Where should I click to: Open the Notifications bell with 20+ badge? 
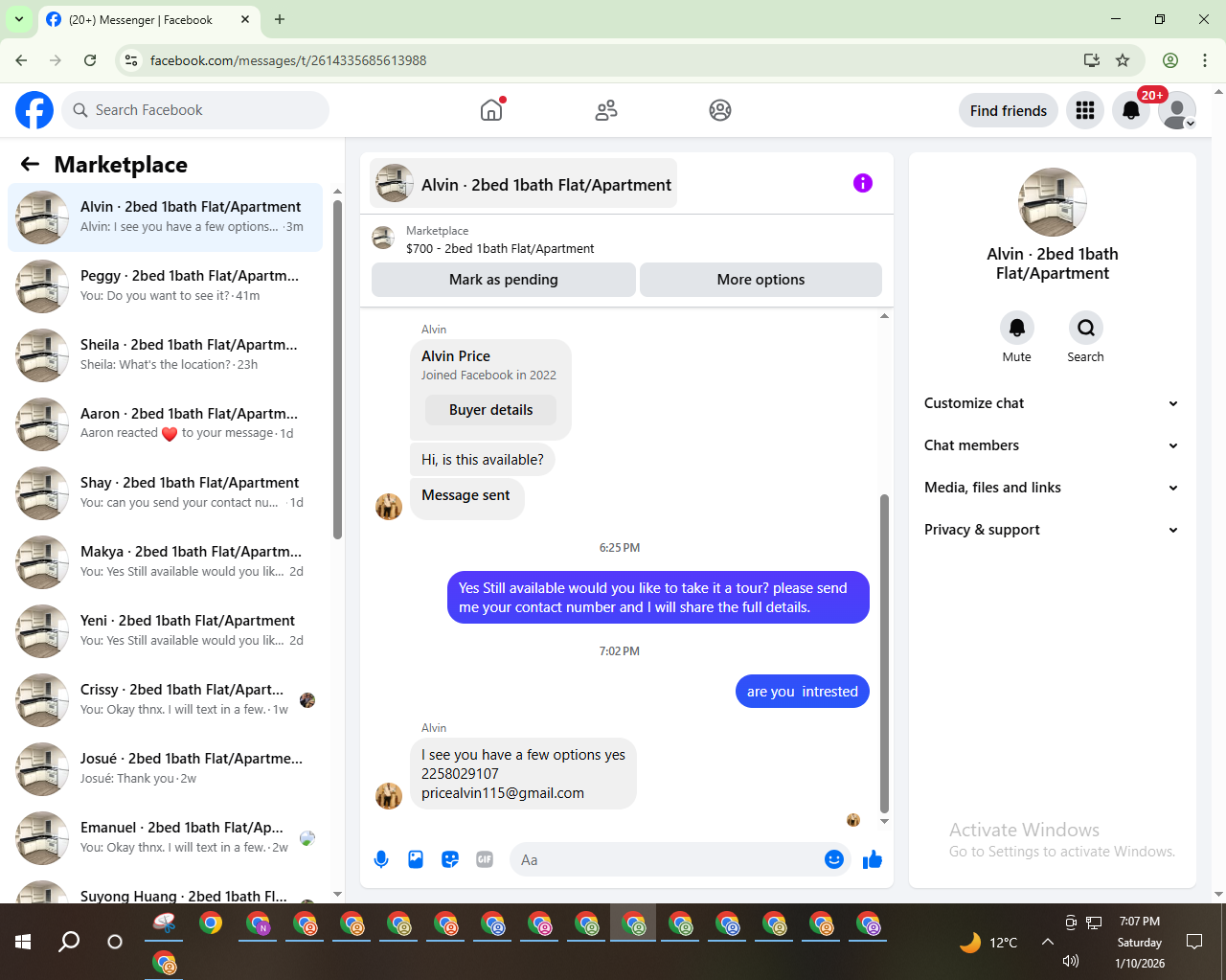click(1131, 110)
